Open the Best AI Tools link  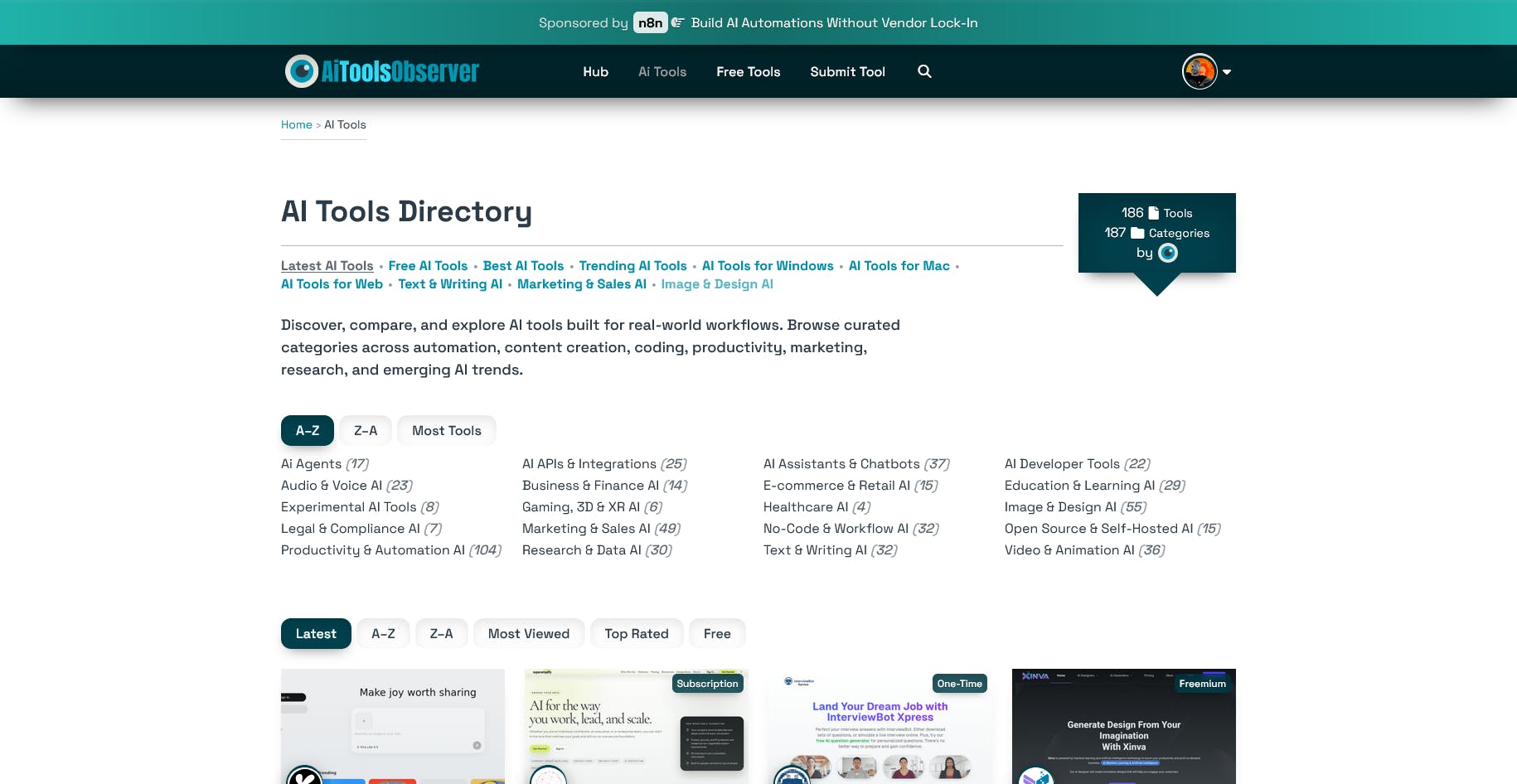(523, 266)
